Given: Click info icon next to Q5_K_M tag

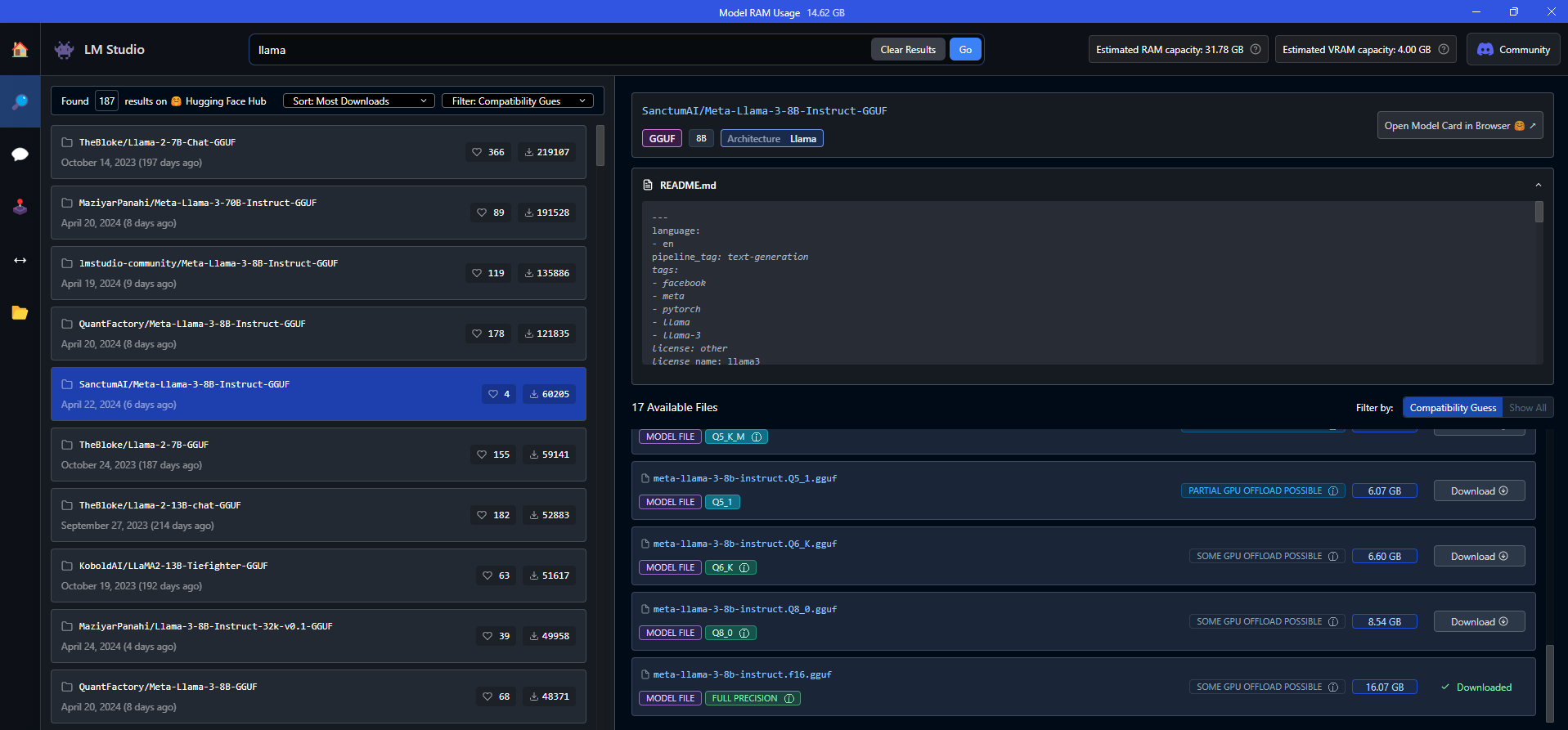Looking at the screenshot, I should [x=757, y=437].
